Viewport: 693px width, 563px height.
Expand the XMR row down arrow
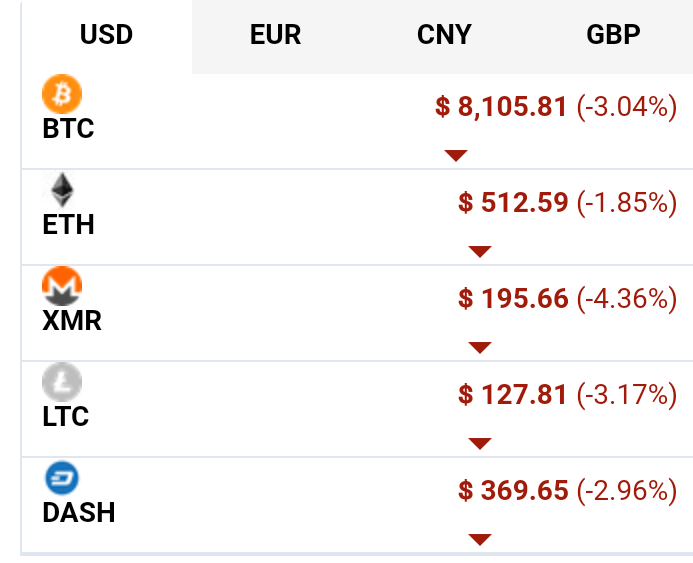(480, 348)
